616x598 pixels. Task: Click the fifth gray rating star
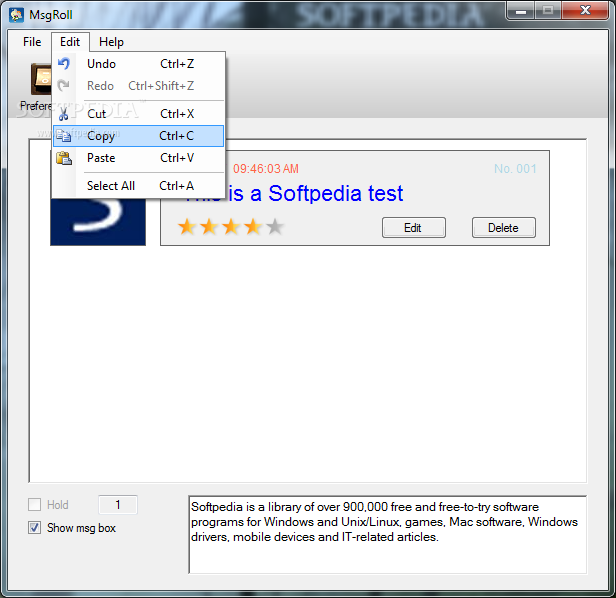coord(275,227)
